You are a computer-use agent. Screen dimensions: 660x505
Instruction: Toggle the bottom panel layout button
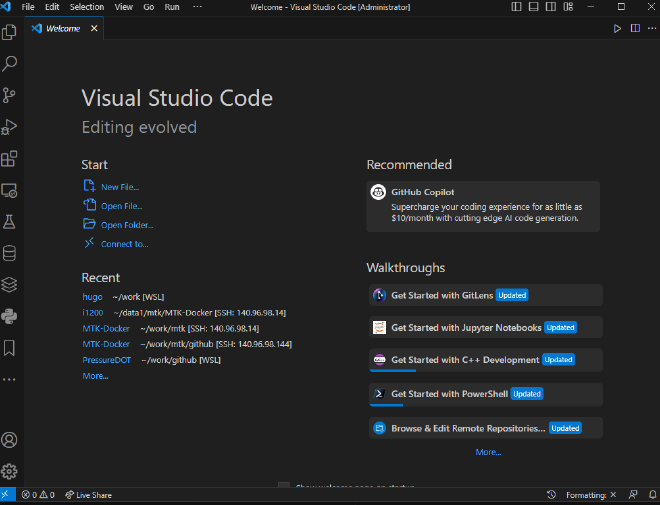533,7
